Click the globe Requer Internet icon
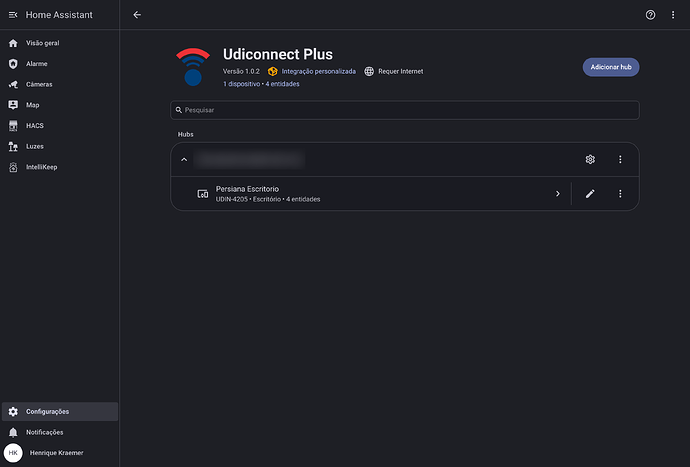The image size is (690, 467). pos(369,71)
